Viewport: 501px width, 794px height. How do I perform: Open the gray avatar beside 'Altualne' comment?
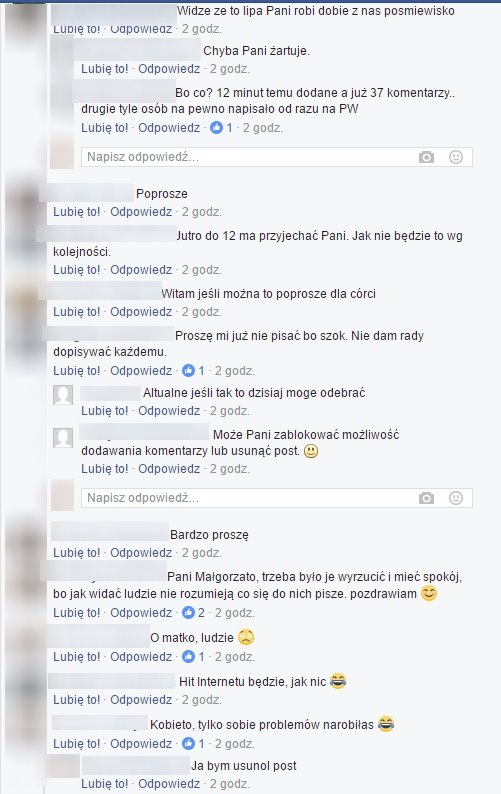(63, 395)
